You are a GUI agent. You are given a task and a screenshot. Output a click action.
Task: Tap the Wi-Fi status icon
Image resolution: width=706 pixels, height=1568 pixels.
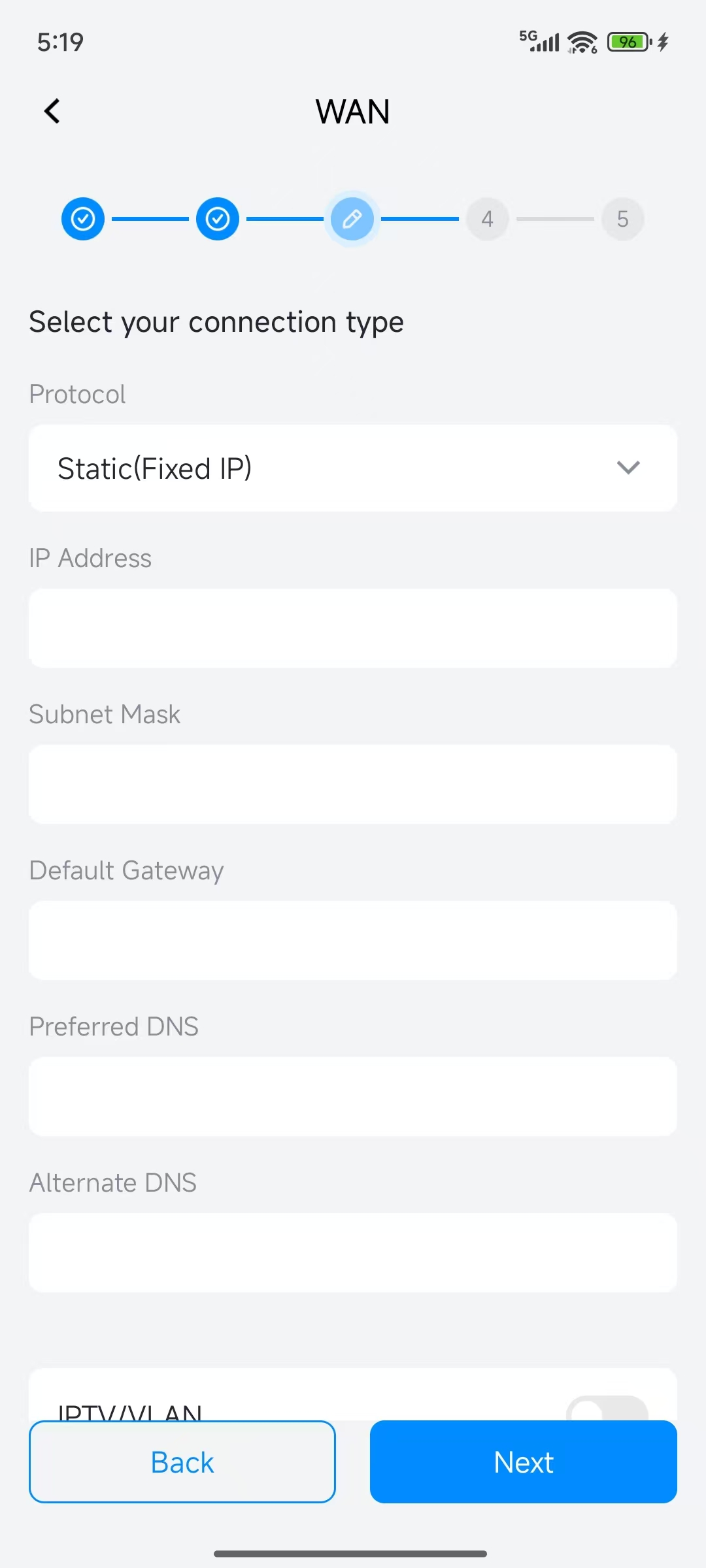582,42
